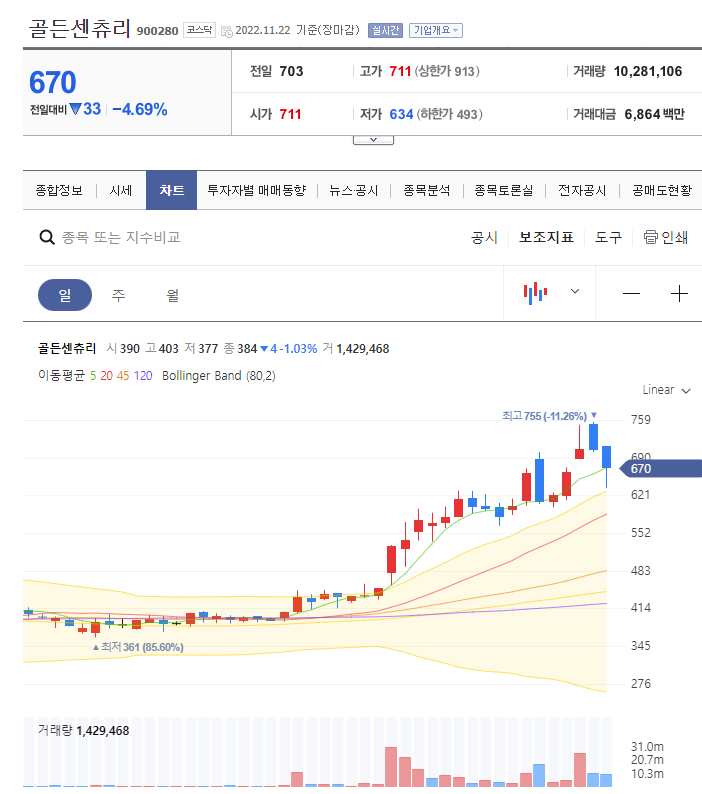
Task: Click the printer icon next to 인쇄
Action: pyautogui.click(x=650, y=237)
